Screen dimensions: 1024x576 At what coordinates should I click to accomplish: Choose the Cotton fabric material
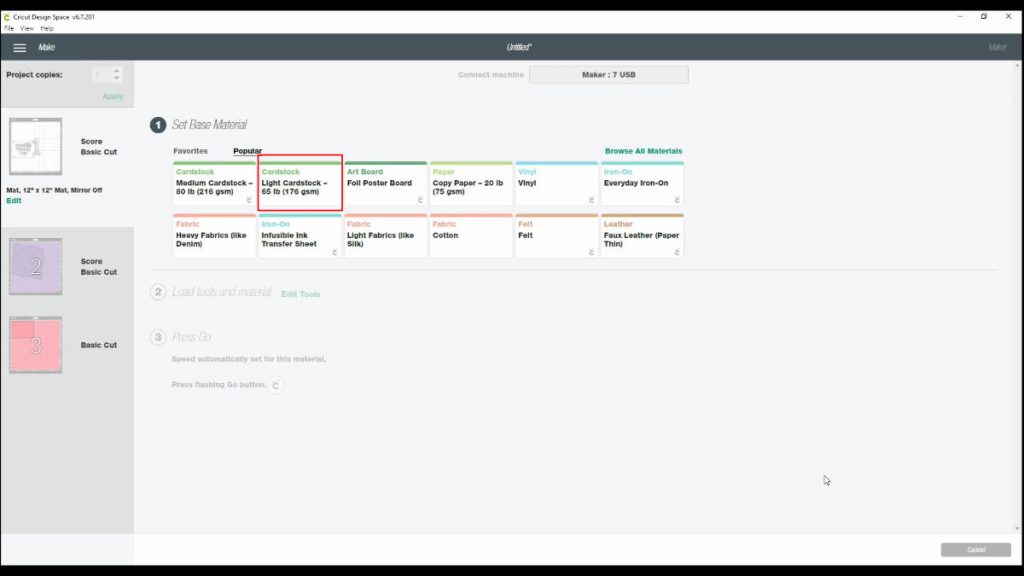(x=471, y=236)
